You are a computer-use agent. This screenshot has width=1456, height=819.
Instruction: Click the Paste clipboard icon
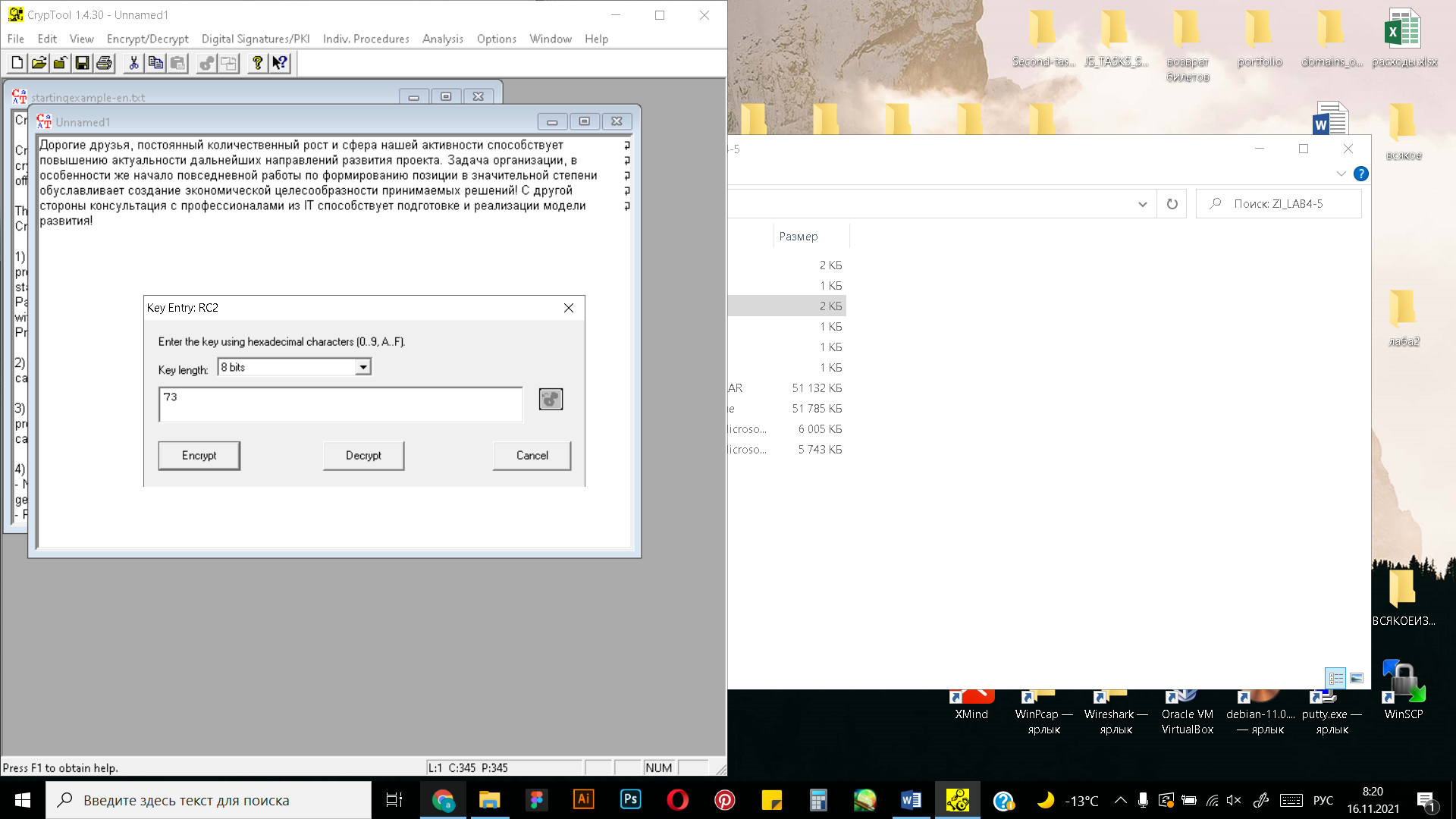(x=177, y=63)
